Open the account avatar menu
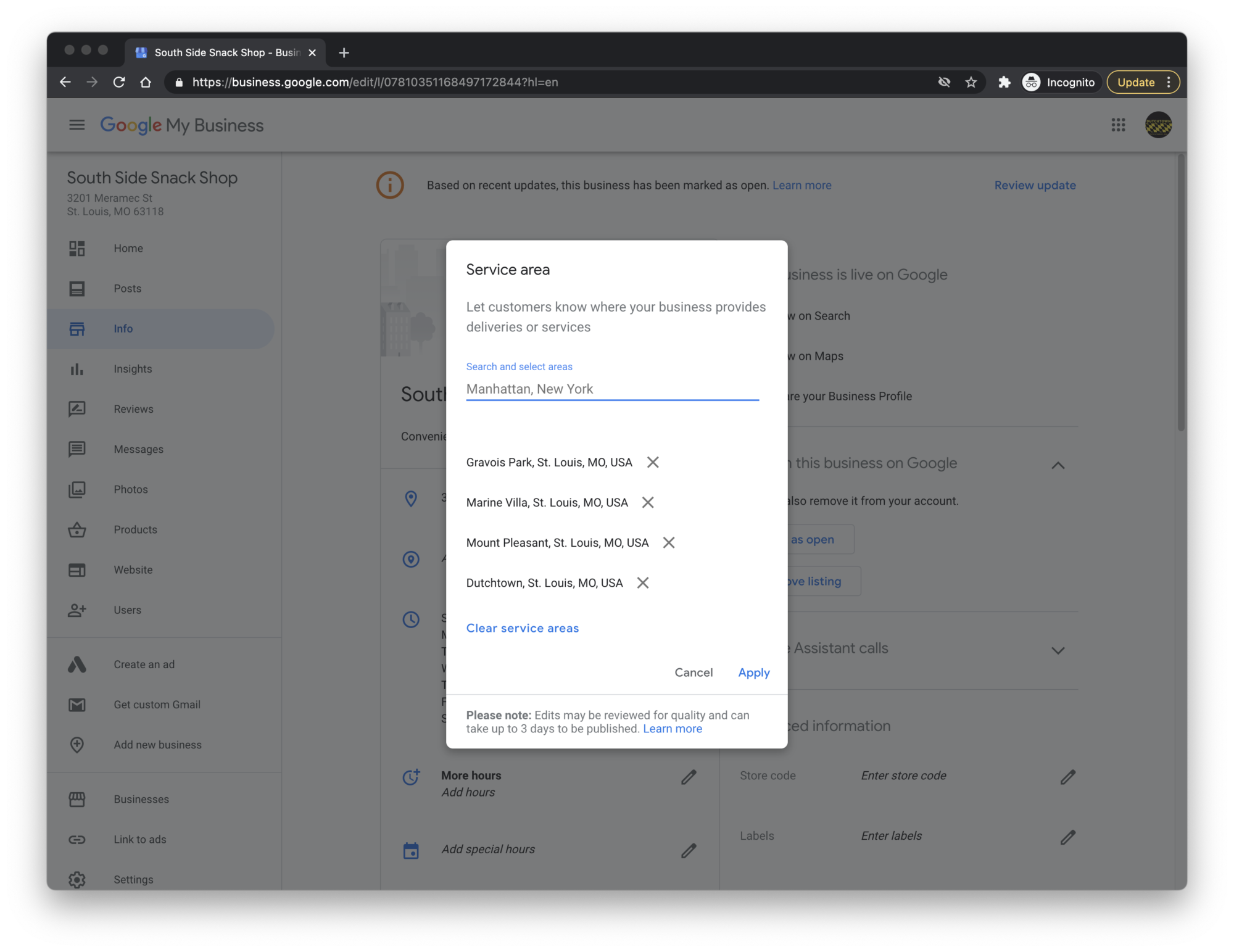This screenshot has height=952, width=1234. [1159, 125]
